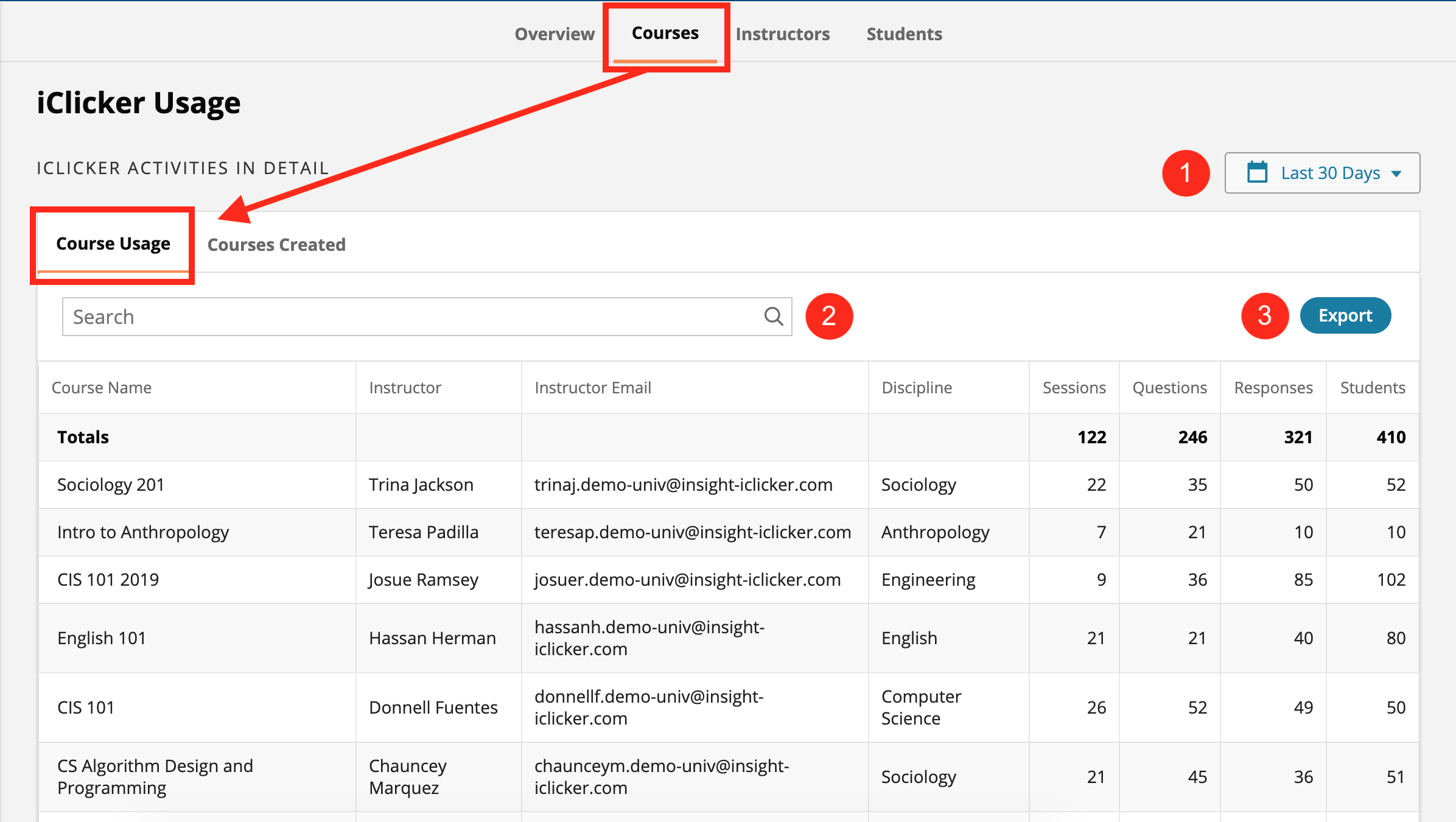Select the Course Usage tab
The image size is (1456, 822).
coord(113,243)
